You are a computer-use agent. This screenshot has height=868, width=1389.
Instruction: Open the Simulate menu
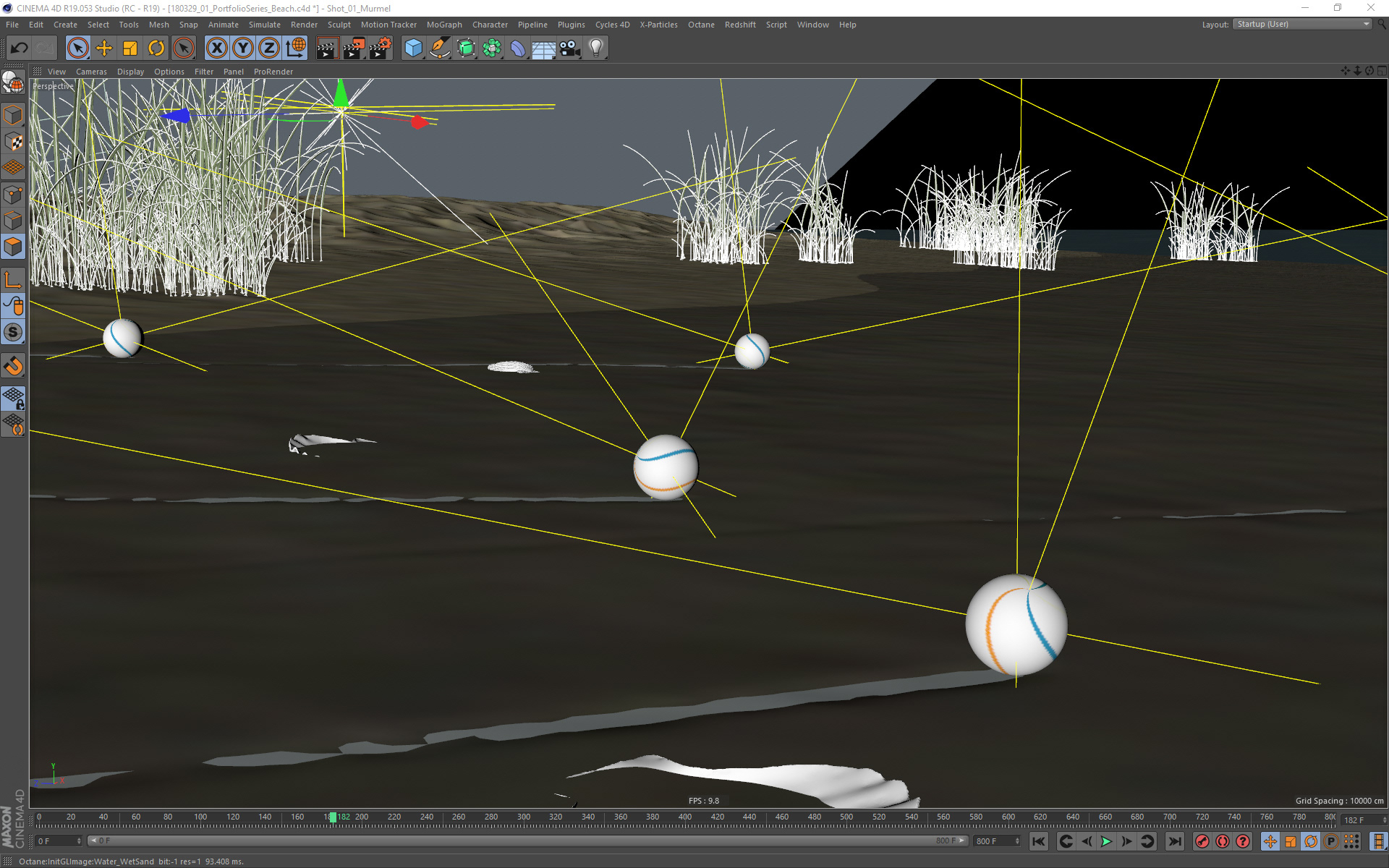264,25
